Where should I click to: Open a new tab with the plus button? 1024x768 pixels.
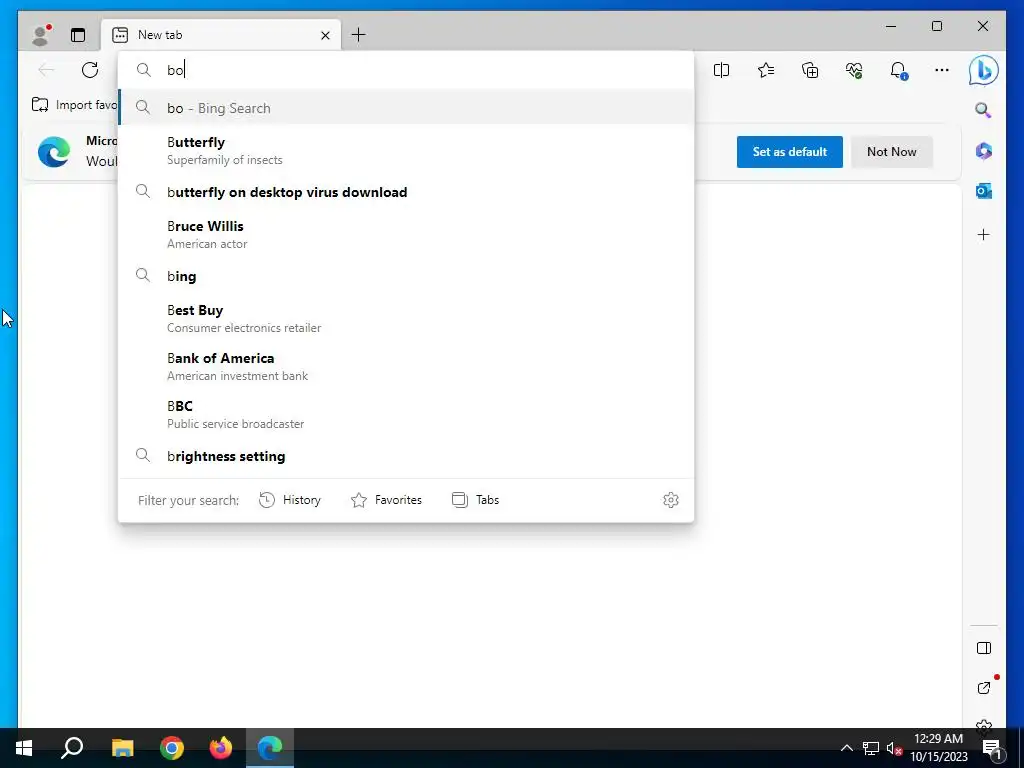coord(359,35)
